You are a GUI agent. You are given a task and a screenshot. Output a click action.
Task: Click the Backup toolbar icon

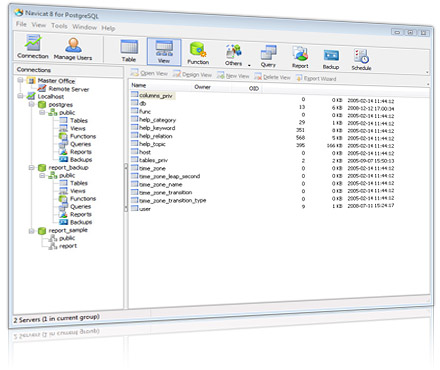click(331, 59)
